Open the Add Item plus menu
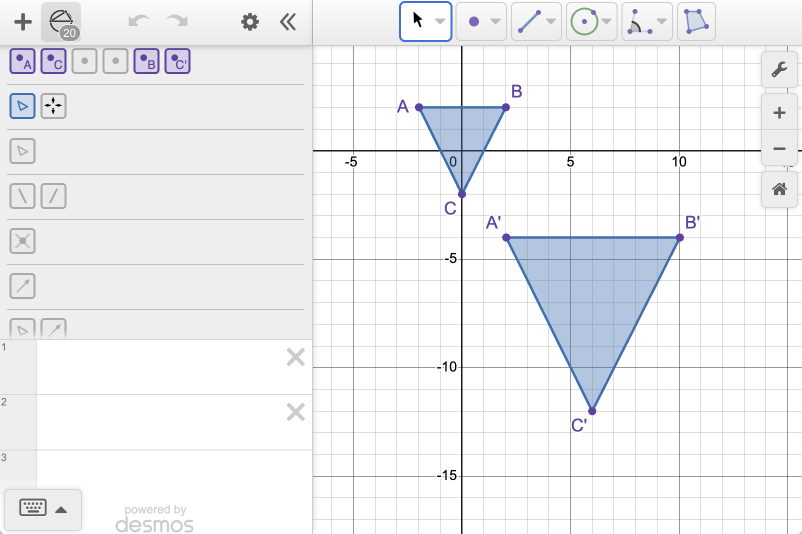The width and height of the screenshot is (802, 534). (x=22, y=22)
